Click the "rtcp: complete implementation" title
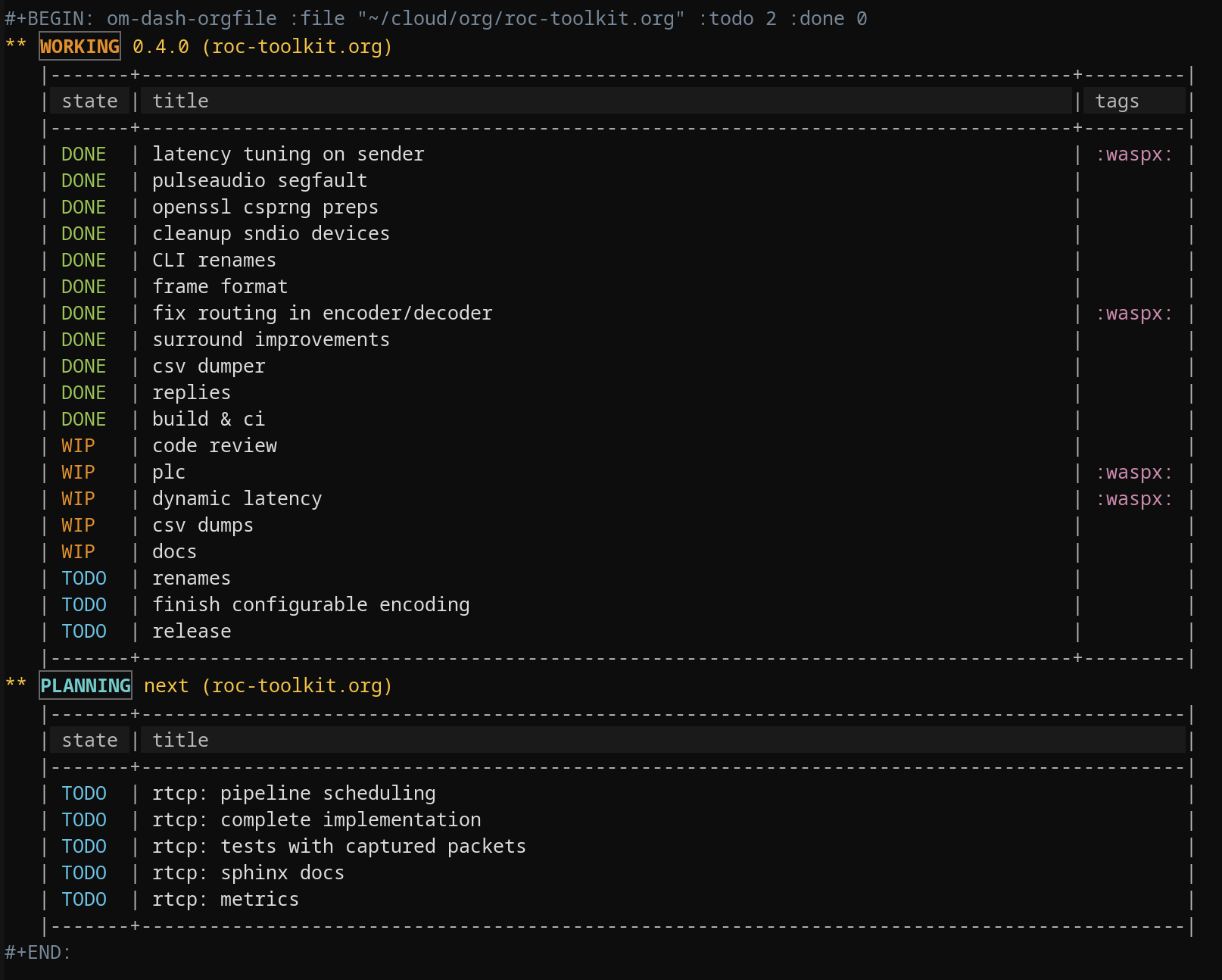 click(x=316, y=820)
